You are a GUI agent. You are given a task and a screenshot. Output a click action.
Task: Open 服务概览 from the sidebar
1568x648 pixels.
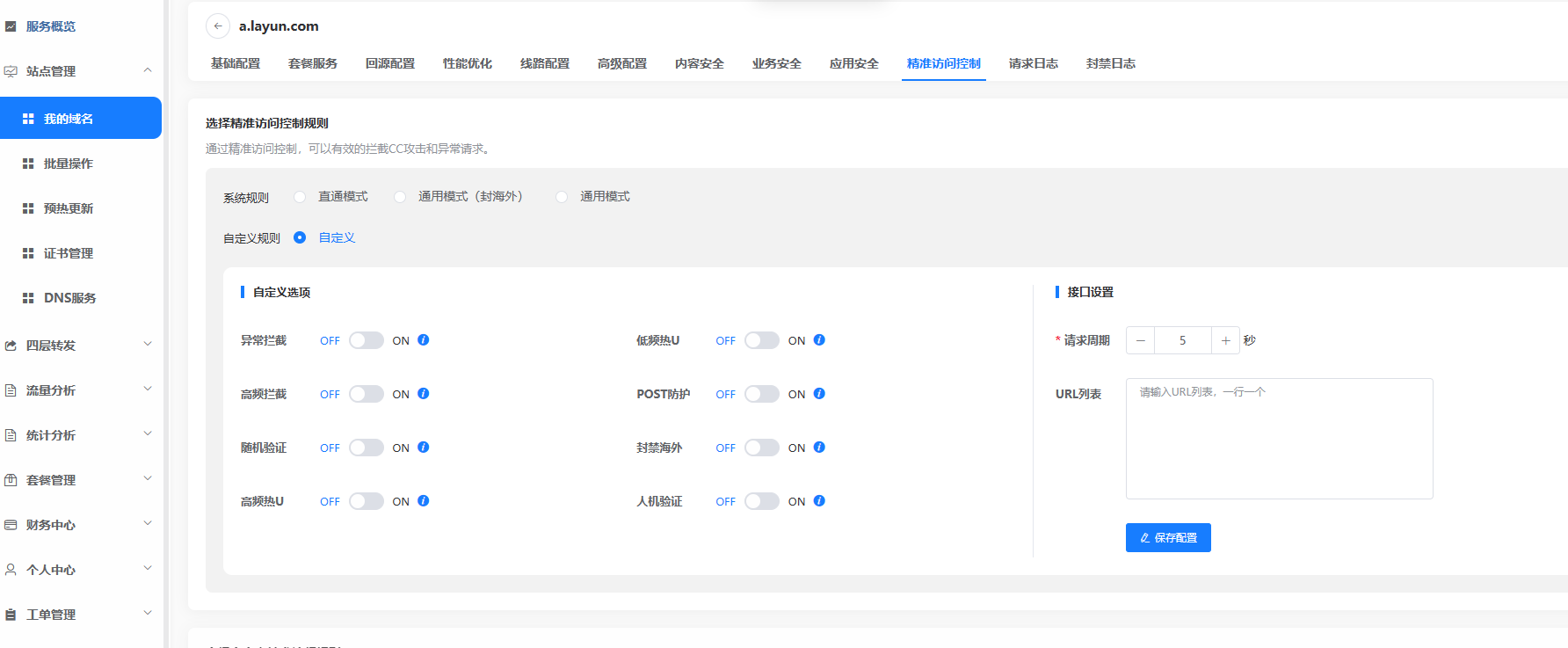tap(50, 26)
